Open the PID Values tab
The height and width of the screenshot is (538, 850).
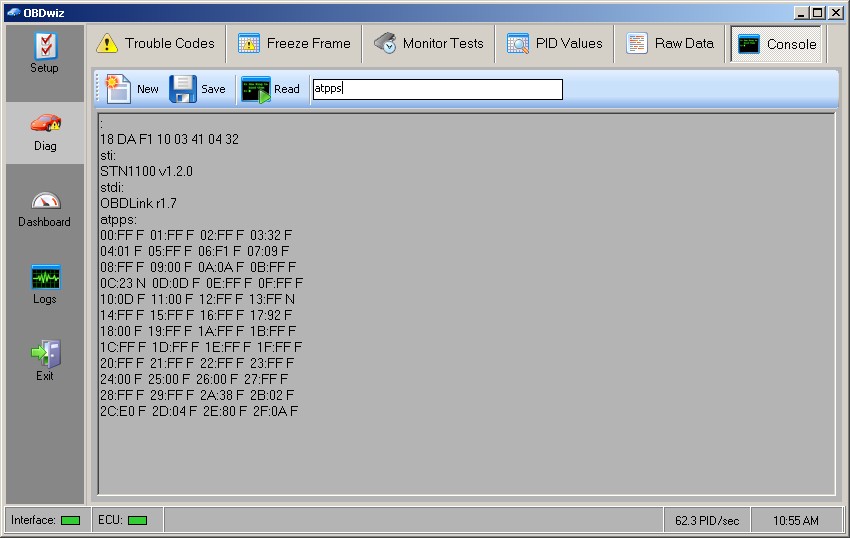point(555,43)
